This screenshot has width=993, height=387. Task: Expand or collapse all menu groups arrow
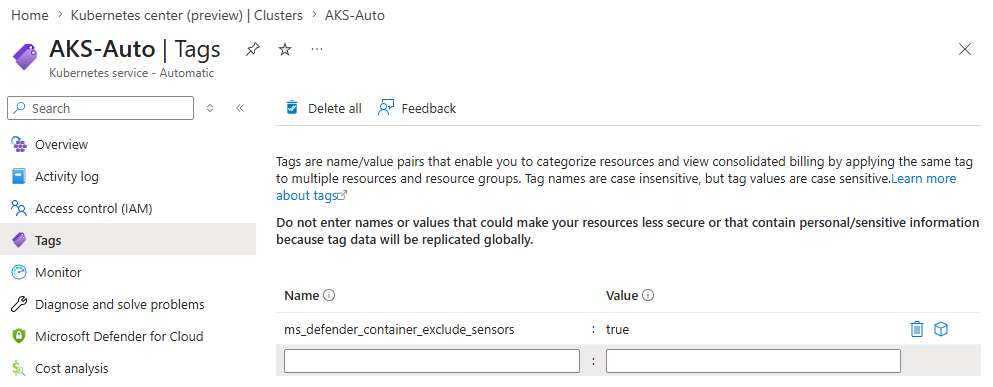point(210,108)
